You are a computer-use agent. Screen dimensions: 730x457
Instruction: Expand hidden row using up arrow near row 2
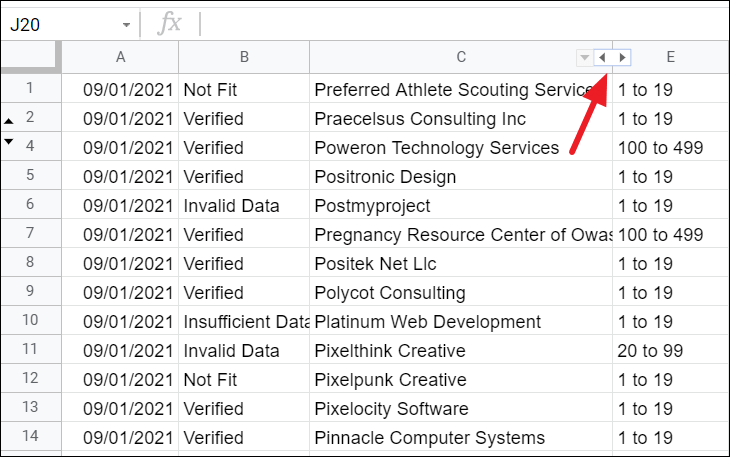[8, 121]
